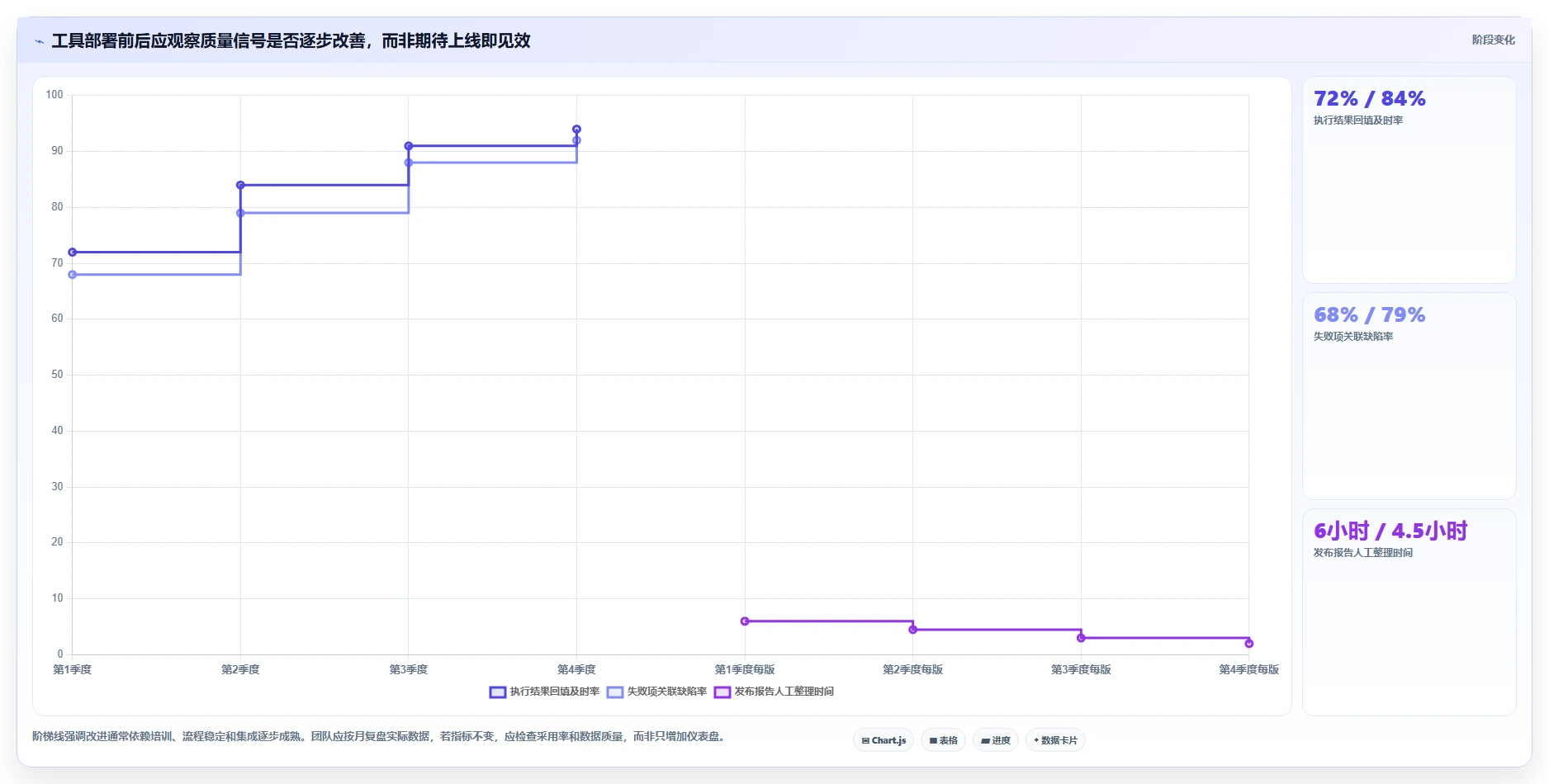
Task: Select the 6小时 / 4.5小时 metric card
Action: point(1409,612)
